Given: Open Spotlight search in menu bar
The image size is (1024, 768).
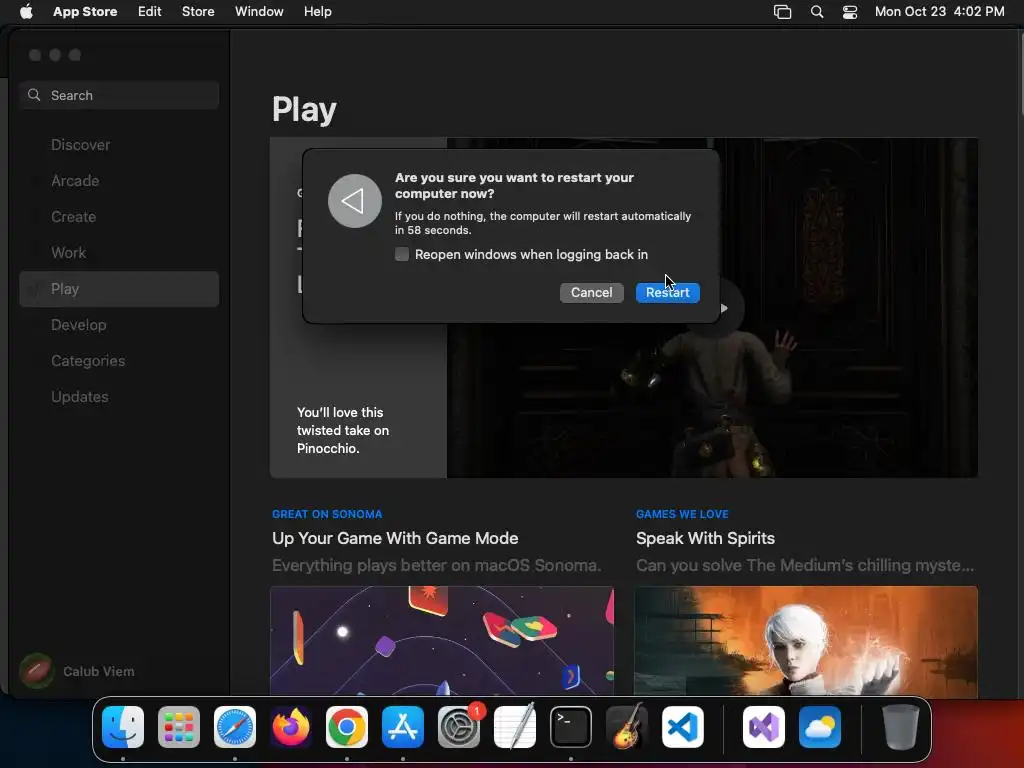Looking at the screenshot, I should [817, 12].
